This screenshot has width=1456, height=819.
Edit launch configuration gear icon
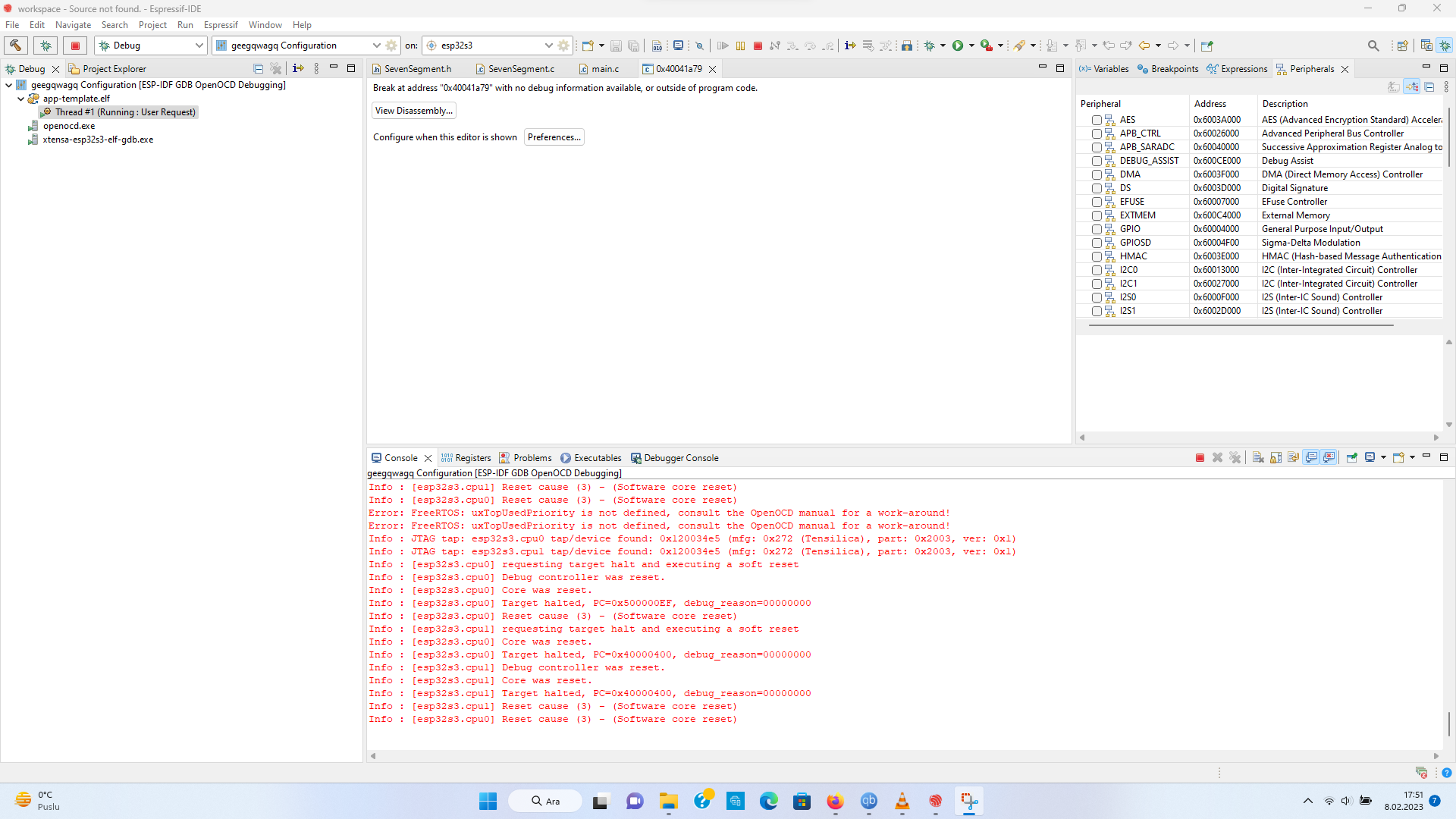391,45
